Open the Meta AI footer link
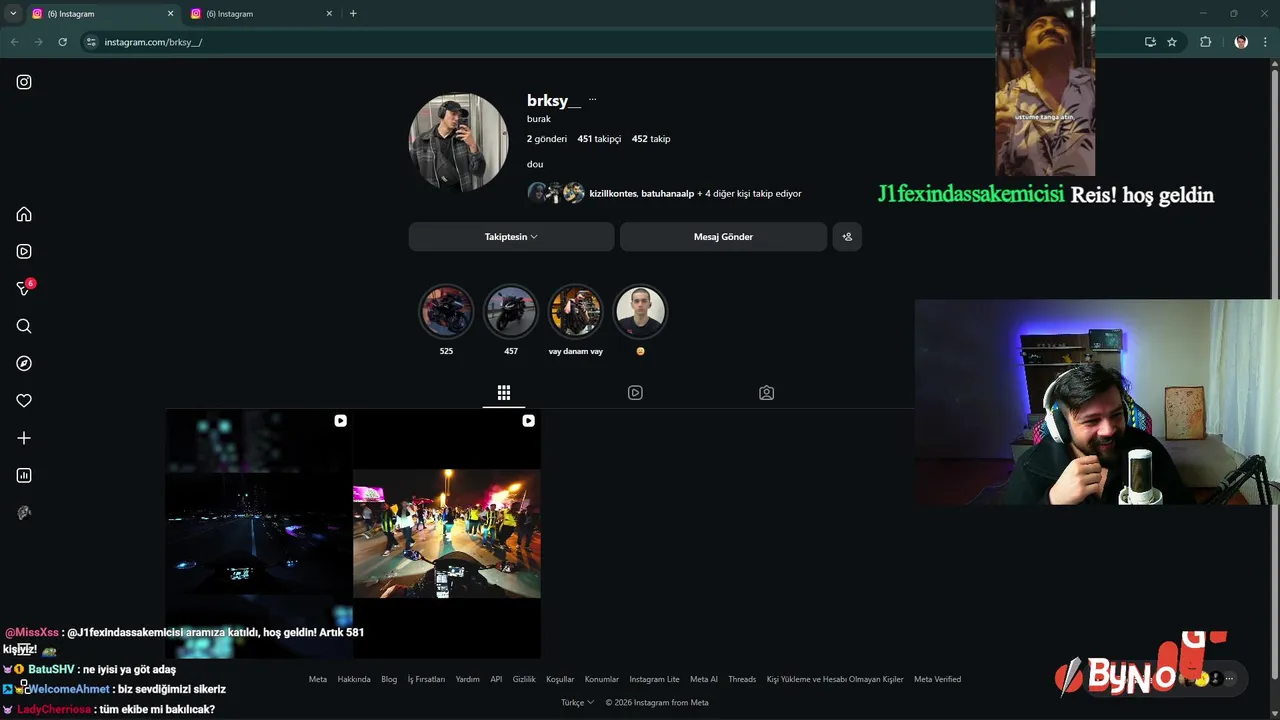This screenshot has width=1280, height=720. pyautogui.click(x=704, y=679)
